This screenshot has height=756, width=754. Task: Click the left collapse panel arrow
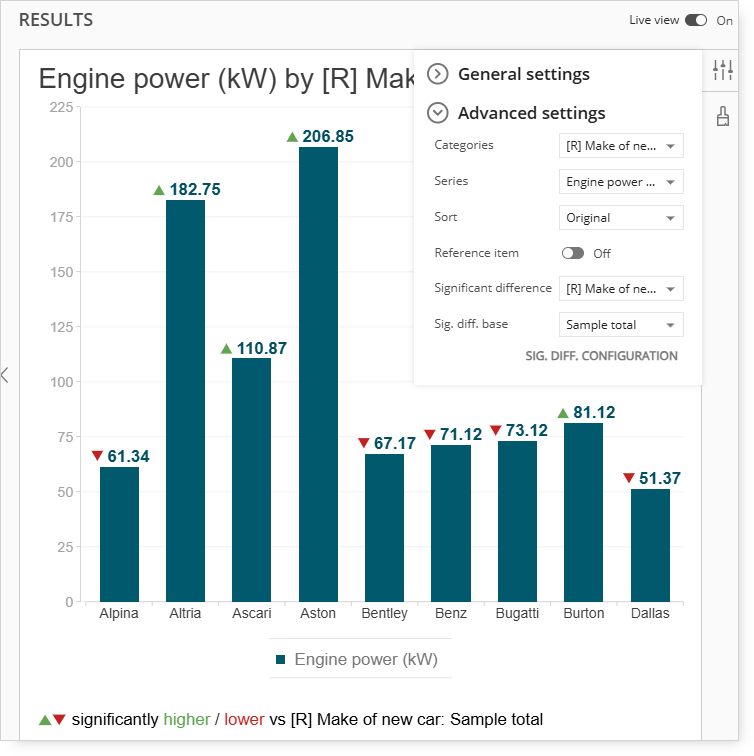5,375
